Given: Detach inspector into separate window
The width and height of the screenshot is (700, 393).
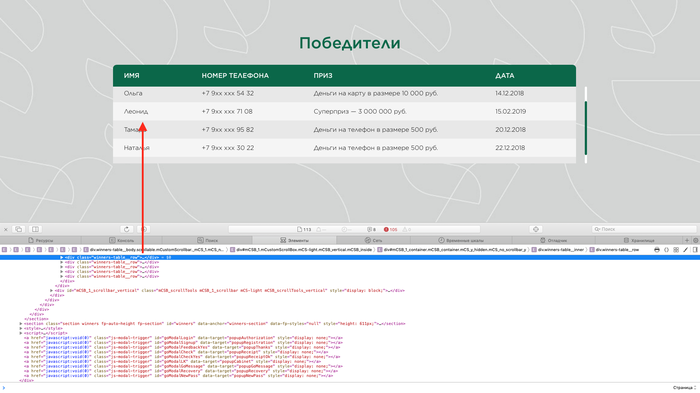Looking at the screenshot, I should coord(19,230).
